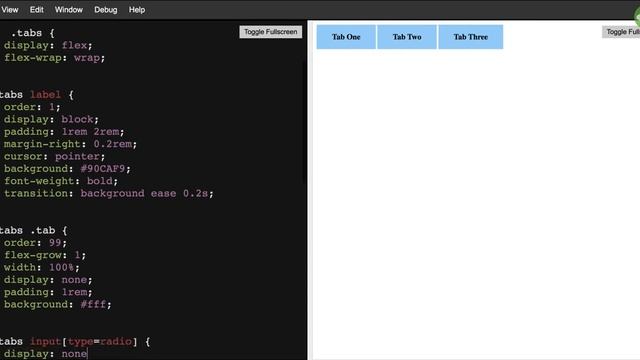Select Tab Two in the preview
640x360 pixels.
coord(407,37)
